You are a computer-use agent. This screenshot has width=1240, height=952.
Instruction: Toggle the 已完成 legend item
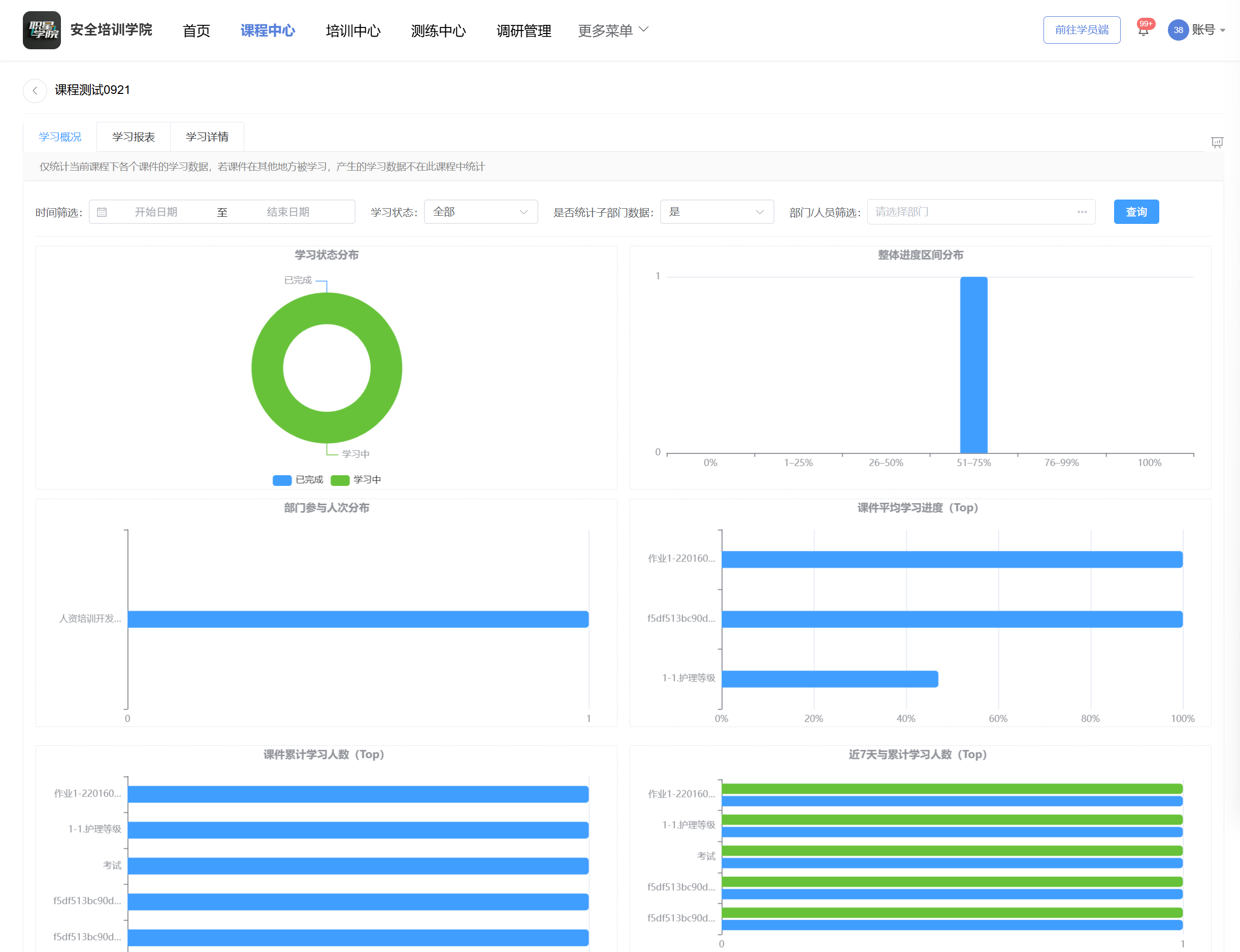coord(298,480)
